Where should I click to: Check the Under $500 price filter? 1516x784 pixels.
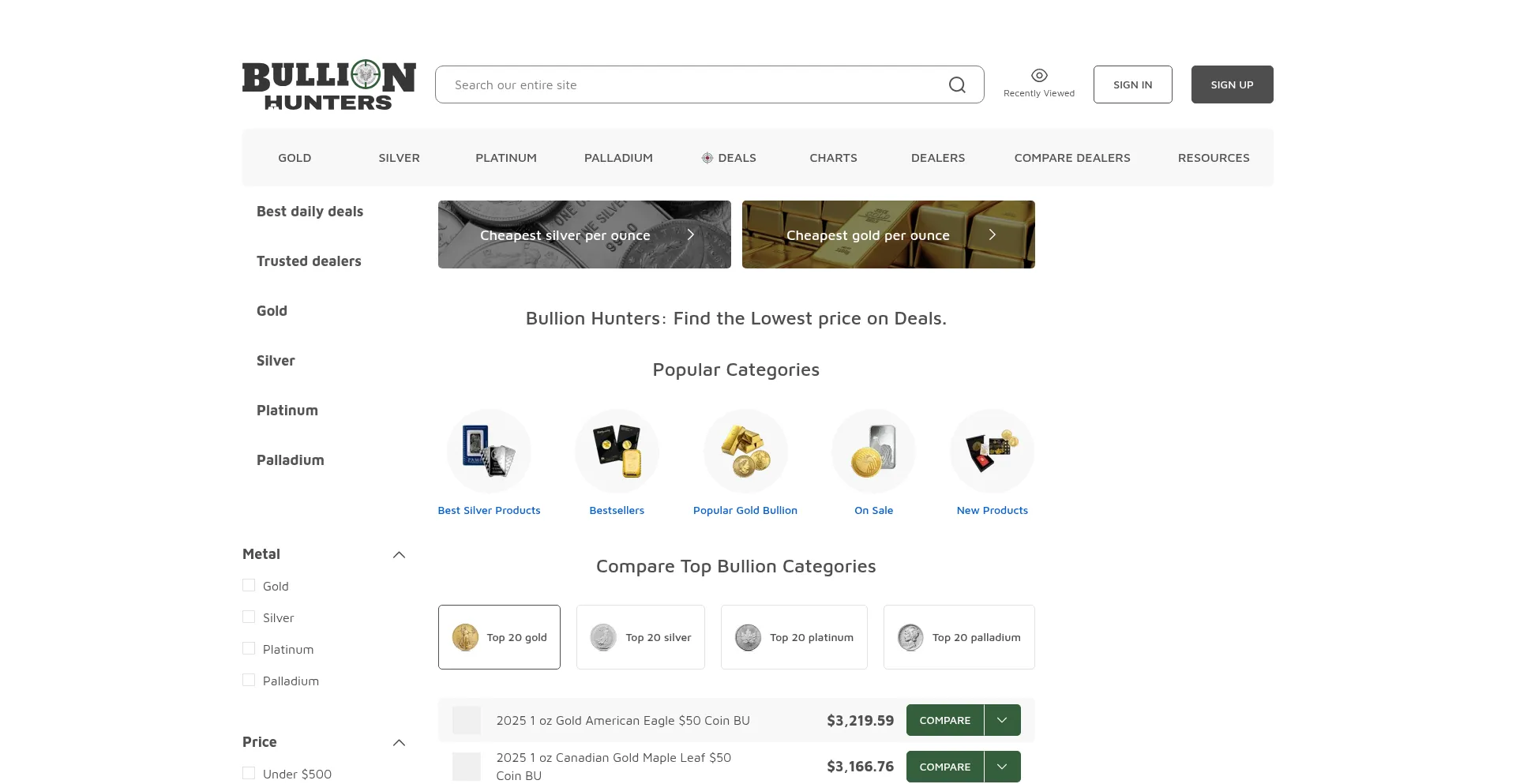pyautogui.click(x=249, y=774)
